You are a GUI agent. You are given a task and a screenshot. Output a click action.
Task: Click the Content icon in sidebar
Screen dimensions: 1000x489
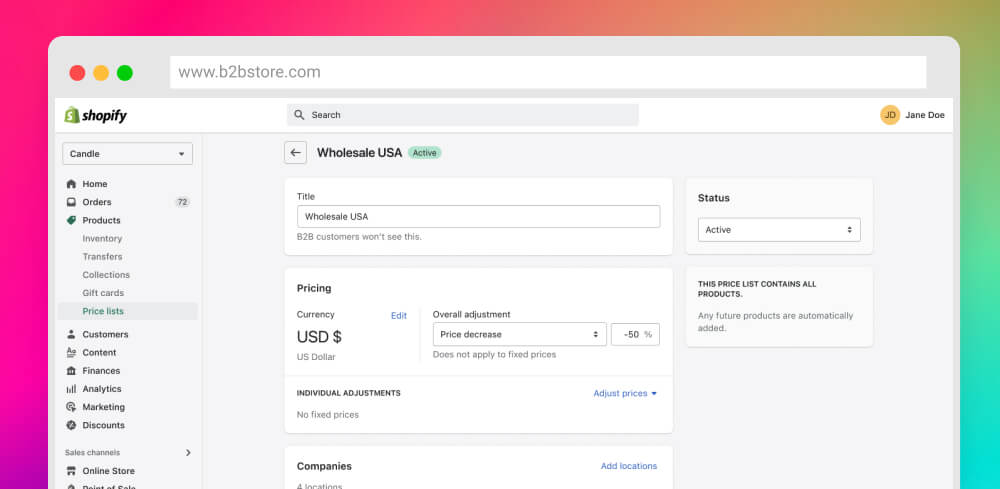click(71, 353)
